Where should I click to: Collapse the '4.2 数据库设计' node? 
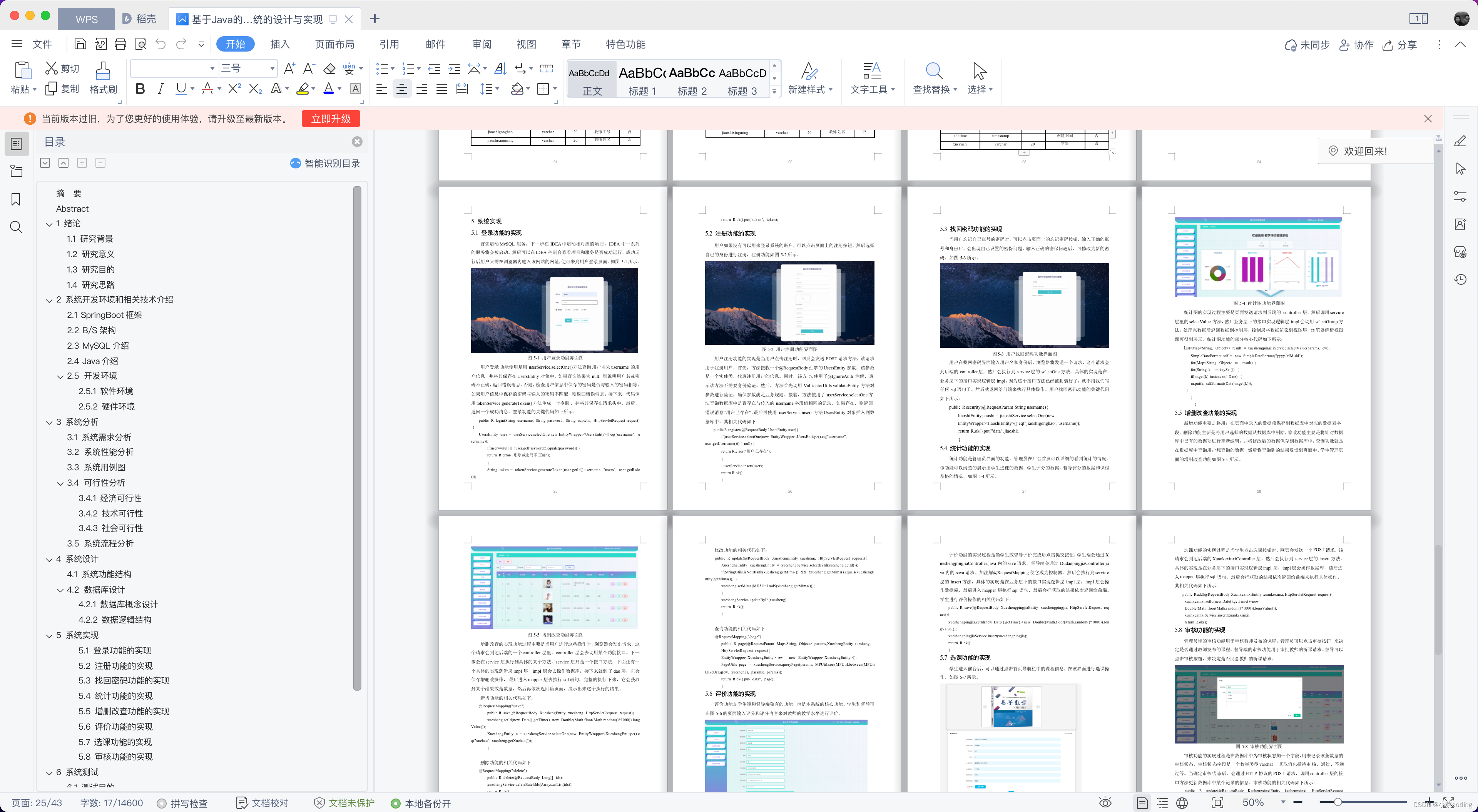60,590
